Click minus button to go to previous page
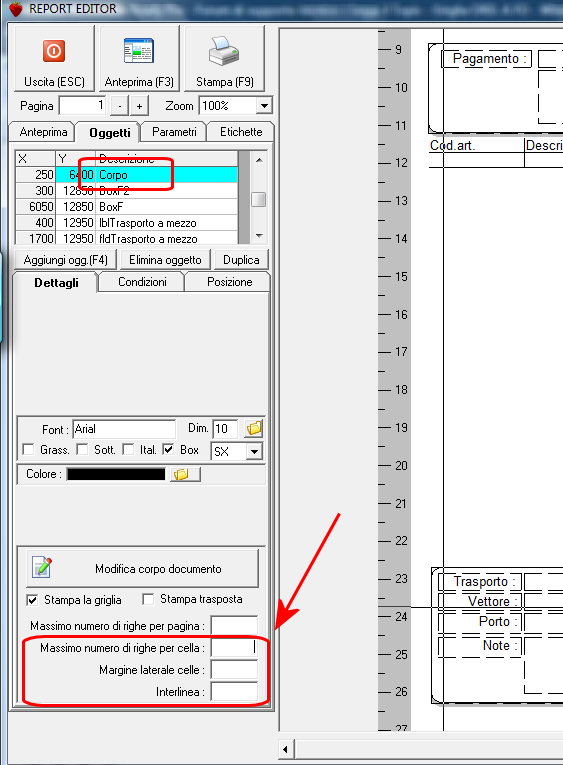 [120, 106]
